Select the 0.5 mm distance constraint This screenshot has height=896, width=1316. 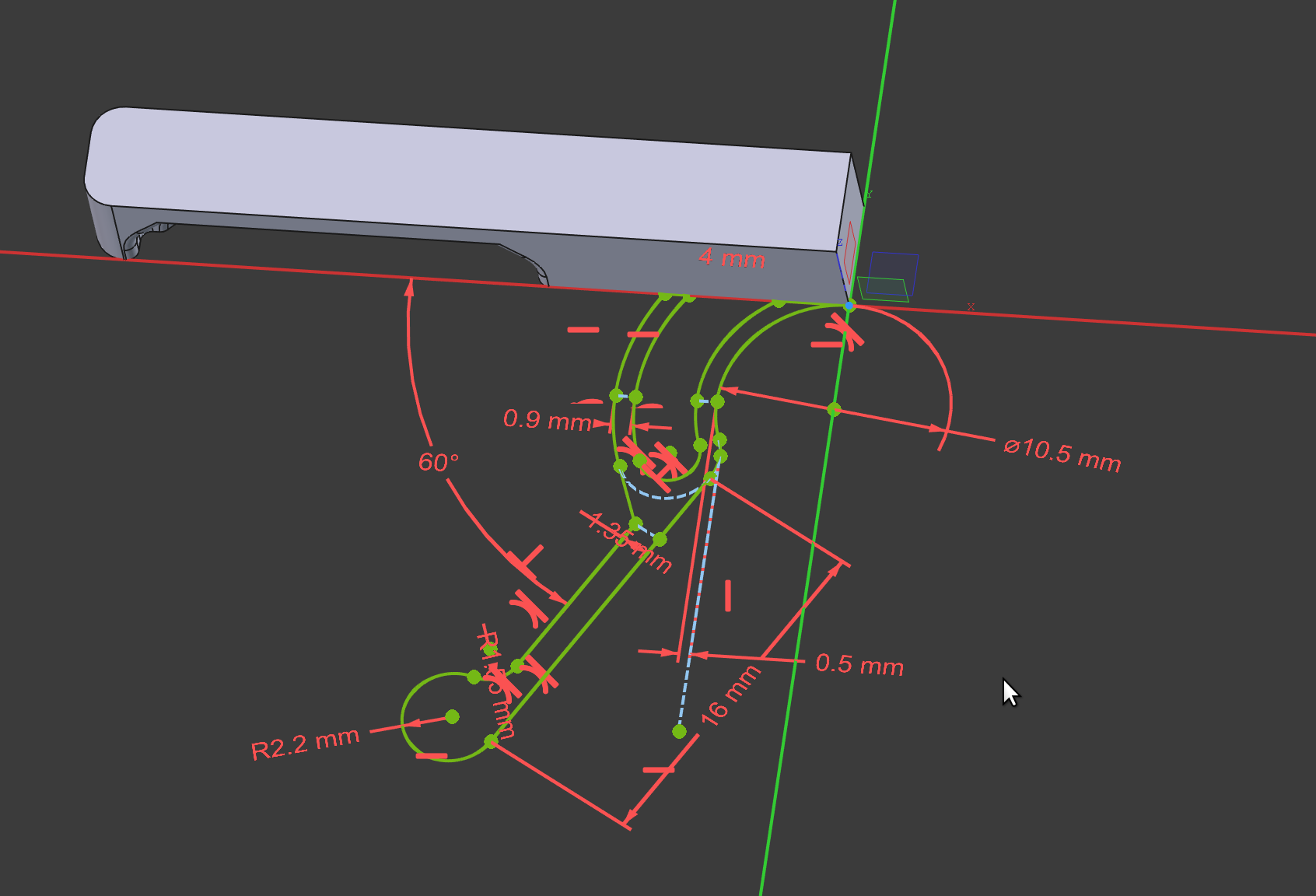[x=859, y=664]
